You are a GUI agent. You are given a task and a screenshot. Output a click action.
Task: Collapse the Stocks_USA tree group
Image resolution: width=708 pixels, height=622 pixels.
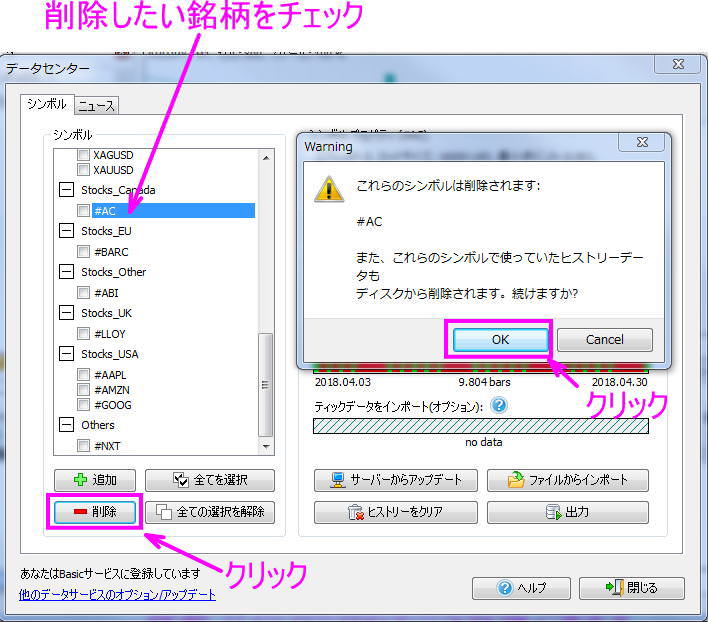click(x=67, y=354)
